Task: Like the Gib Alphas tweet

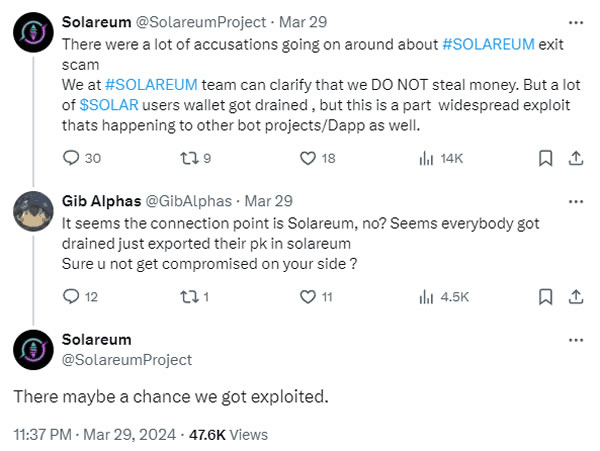Action: (x=308, y=296)
